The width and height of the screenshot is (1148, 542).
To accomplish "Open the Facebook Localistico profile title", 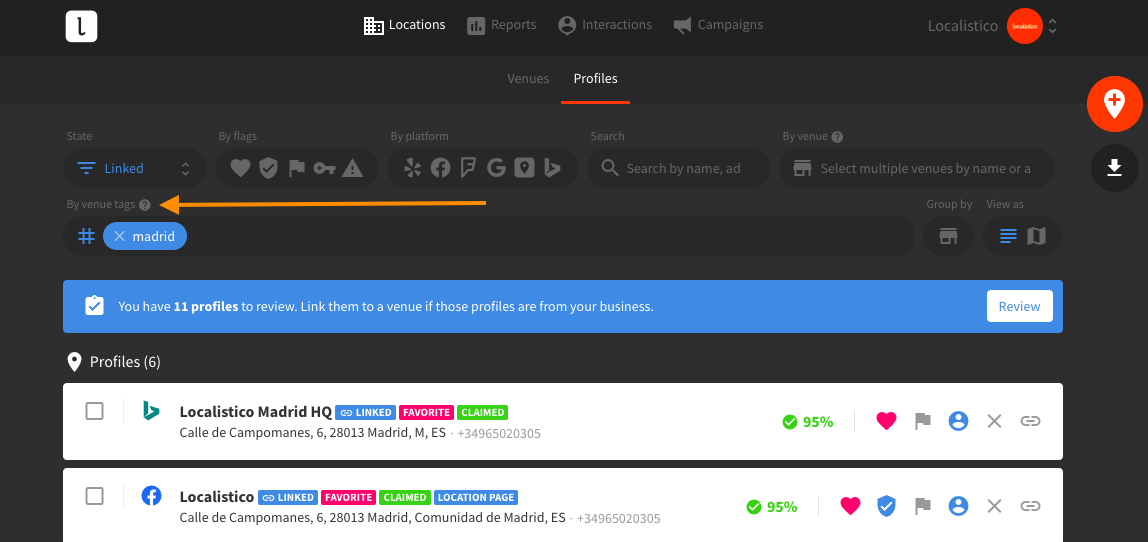I will pyautogui.click(x=217, y=497).
